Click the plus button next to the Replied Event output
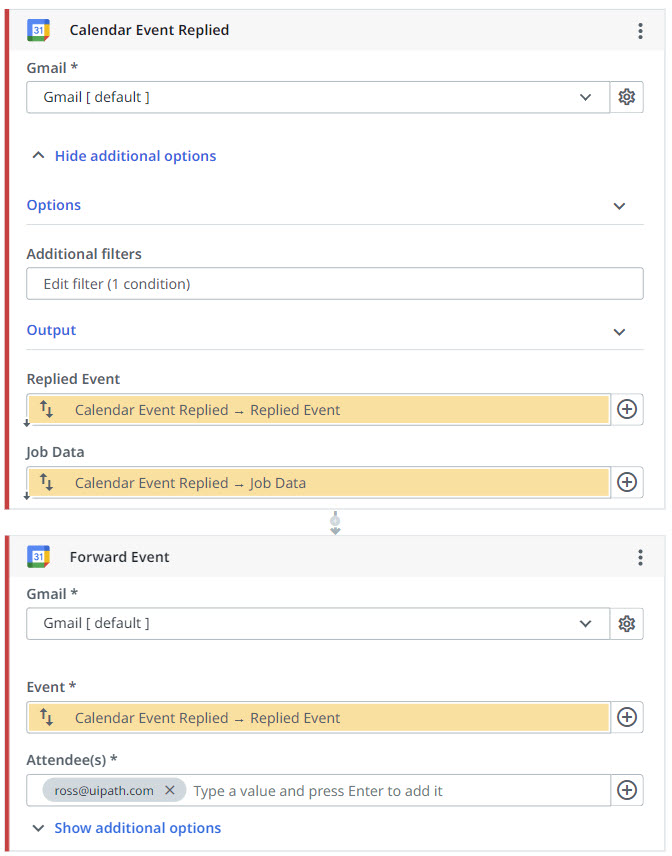Screen dimensions: 672x856 [627, 409]
